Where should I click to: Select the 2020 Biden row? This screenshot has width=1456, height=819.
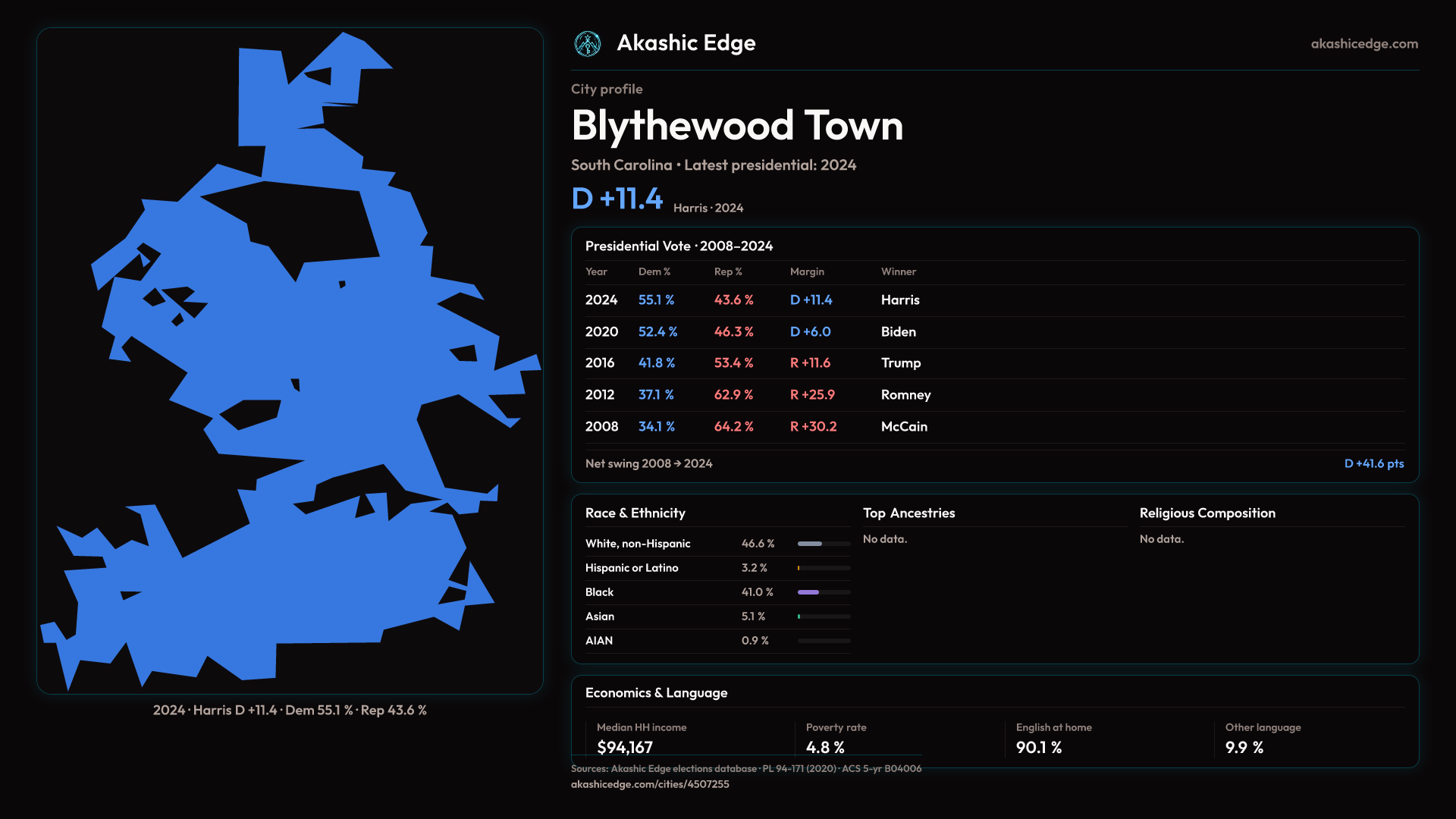(x=758, y=332)
